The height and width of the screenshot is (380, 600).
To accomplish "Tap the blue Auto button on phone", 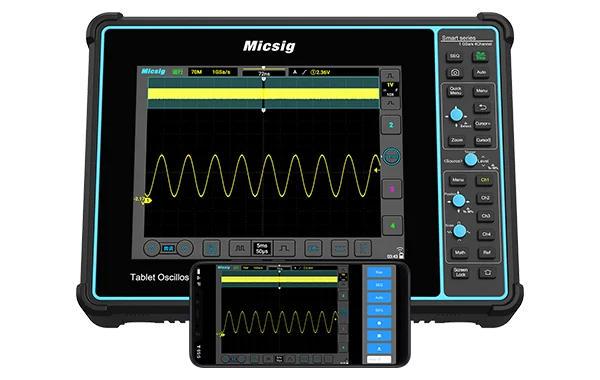I will (x=379, y=297).
